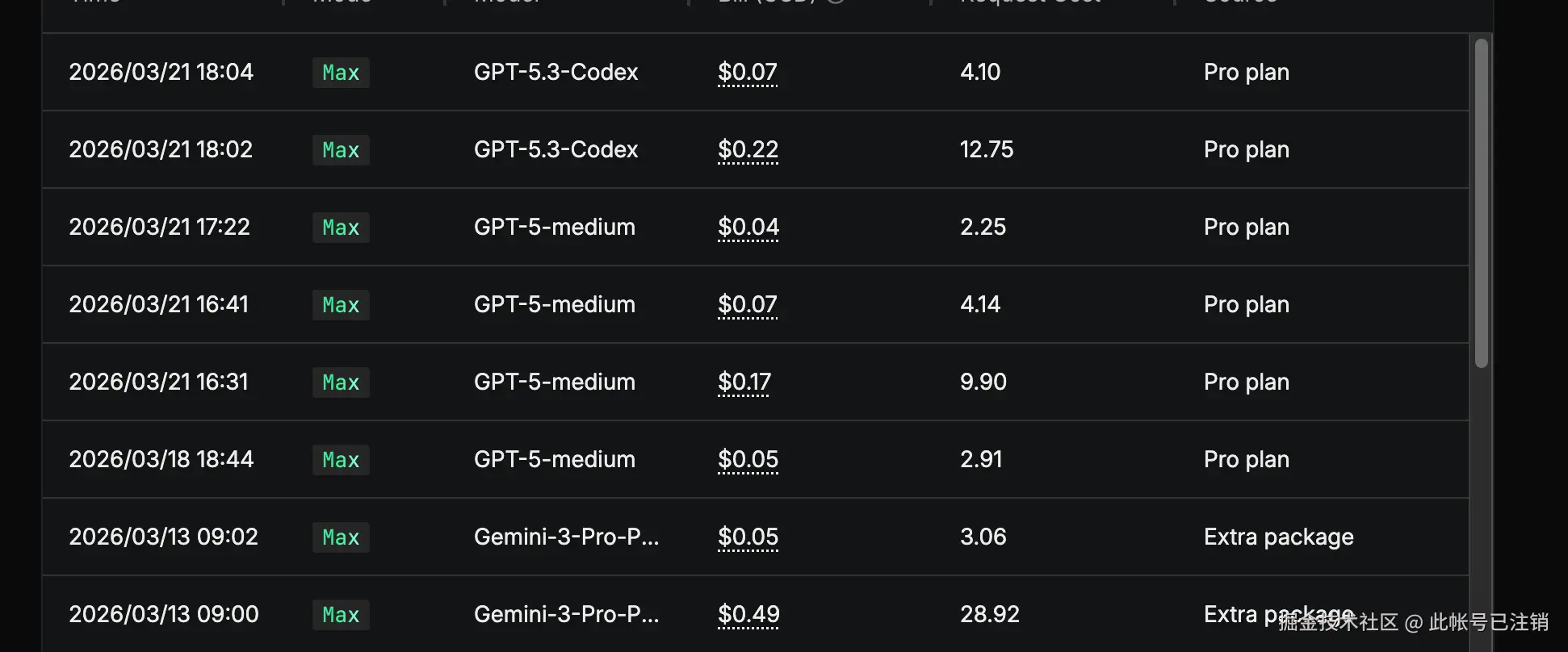Click the table's vertical scrollbar thumb
The image size is (1568, 652).
1481,202
